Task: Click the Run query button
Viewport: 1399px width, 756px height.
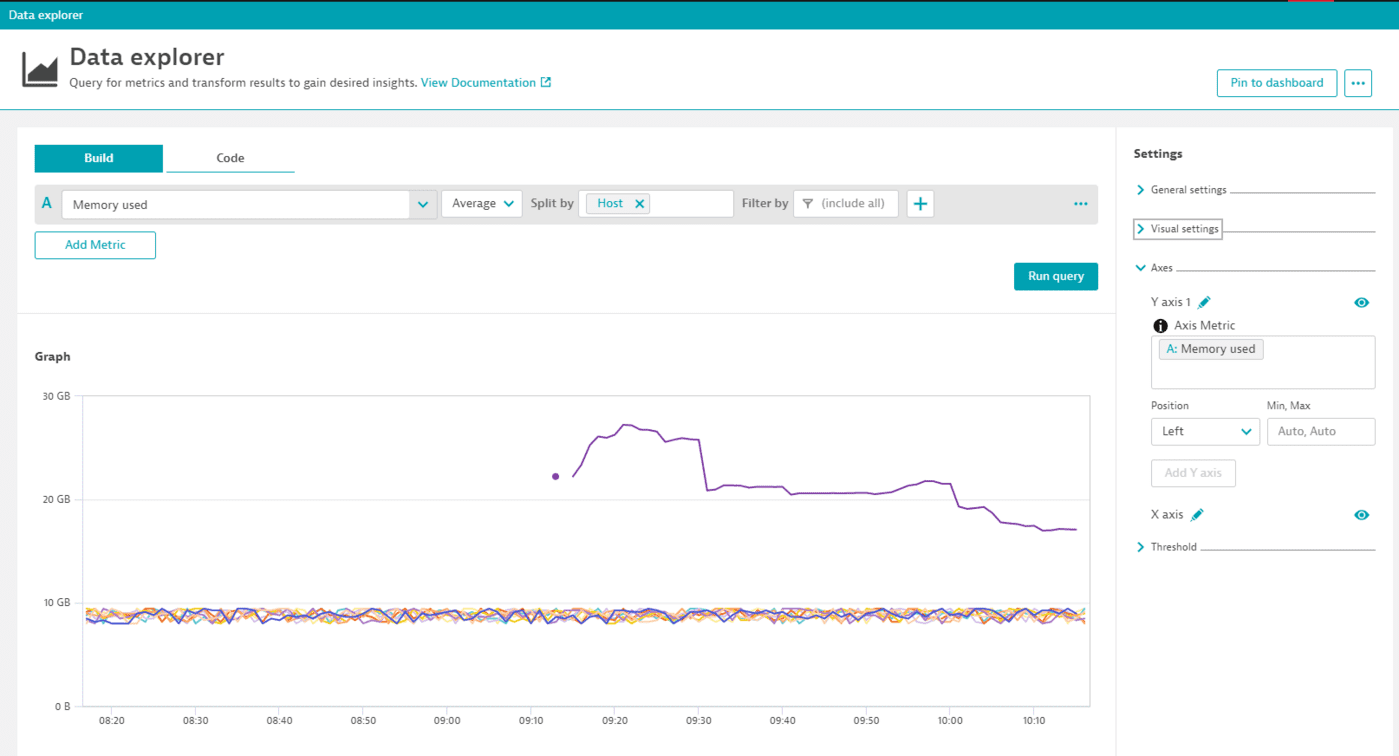Action: 1055,276
